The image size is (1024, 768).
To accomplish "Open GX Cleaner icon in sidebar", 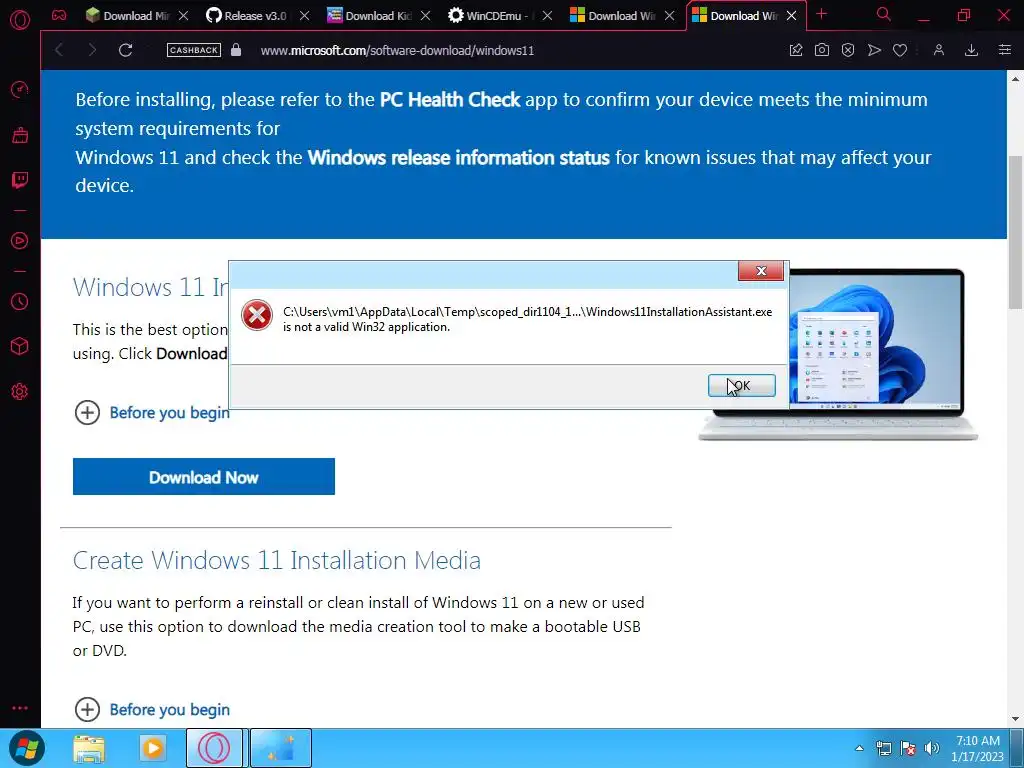I will coord(20,135).
